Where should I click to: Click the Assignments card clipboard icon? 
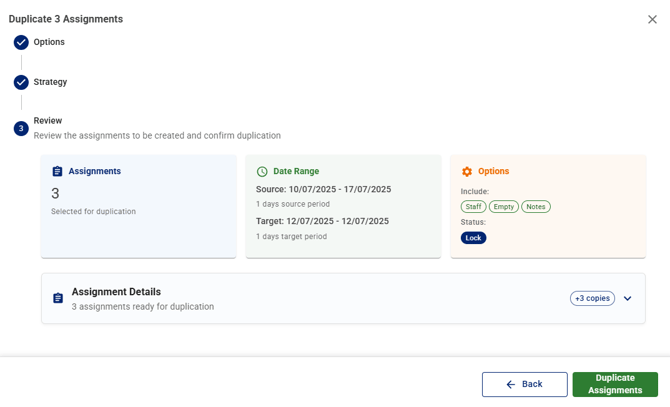(x=57, y=172)
